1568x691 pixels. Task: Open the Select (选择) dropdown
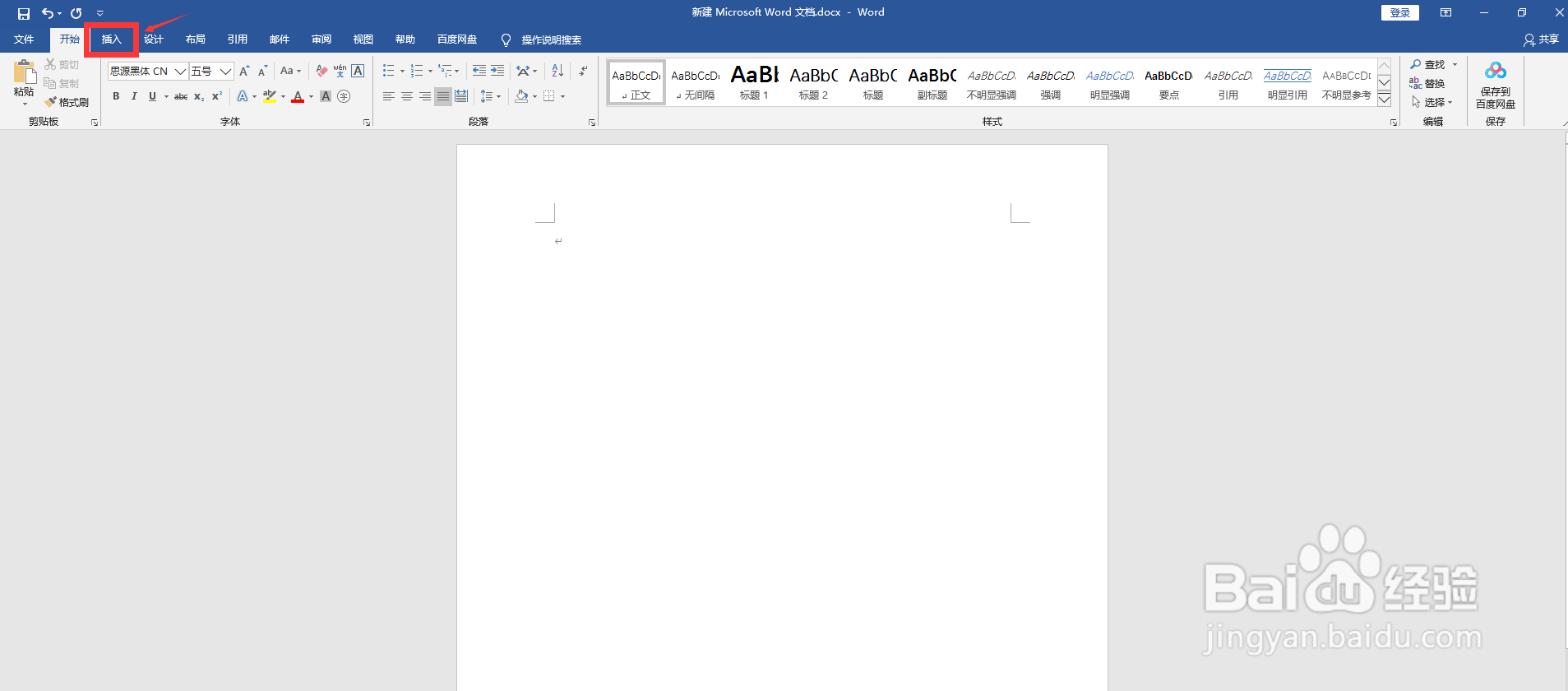(x=1432, y=102)
